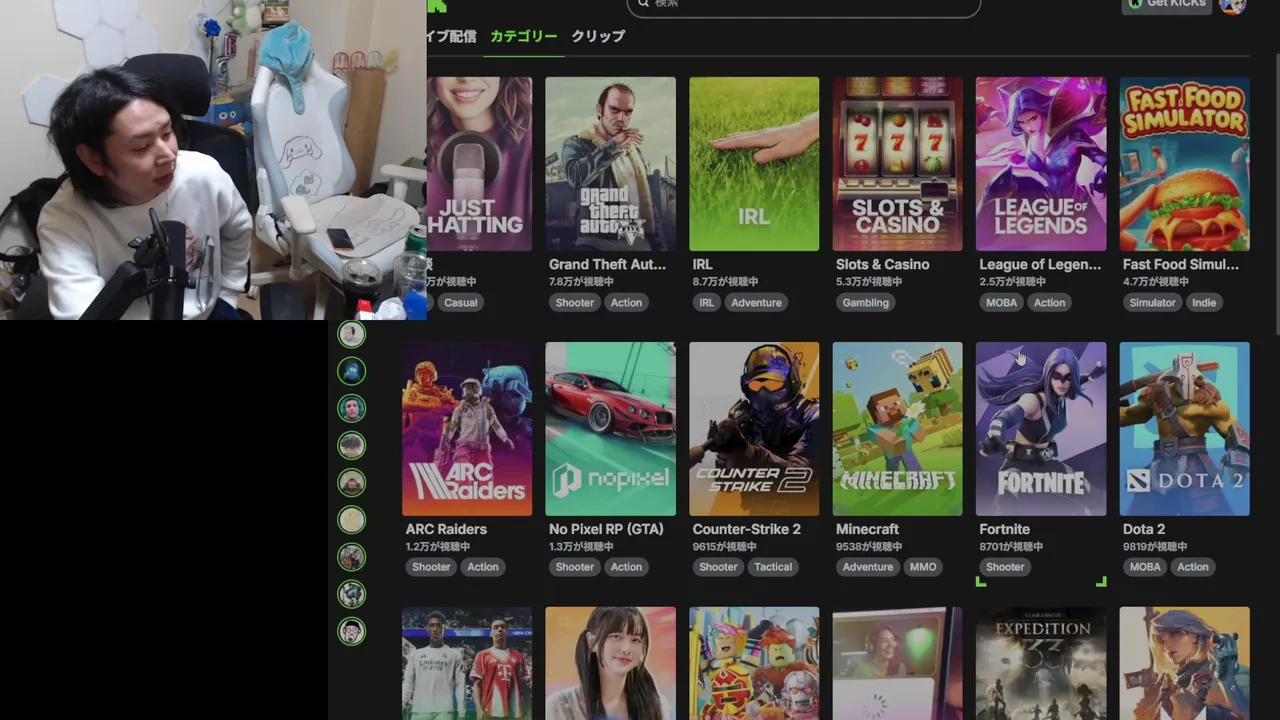Image resolution: width=1280 pixels, height=720 pixels.
Task: Click the IRL category title link
Action: coord(702,264)
